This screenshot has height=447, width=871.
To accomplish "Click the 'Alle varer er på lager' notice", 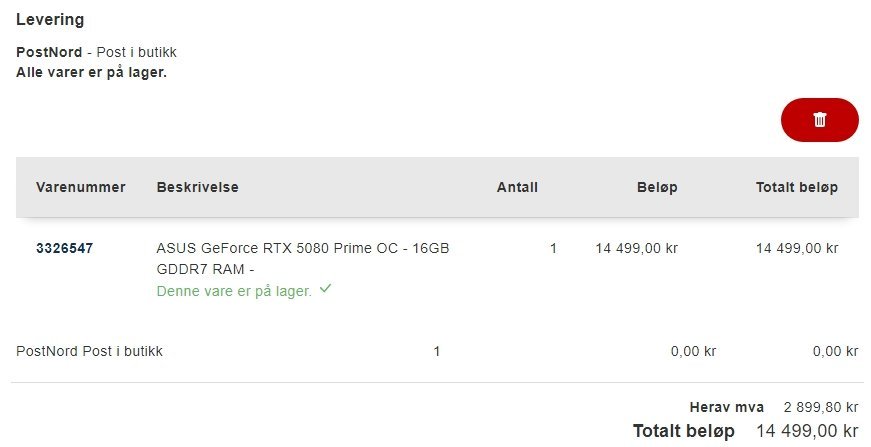I will click(x=91, y=72).
